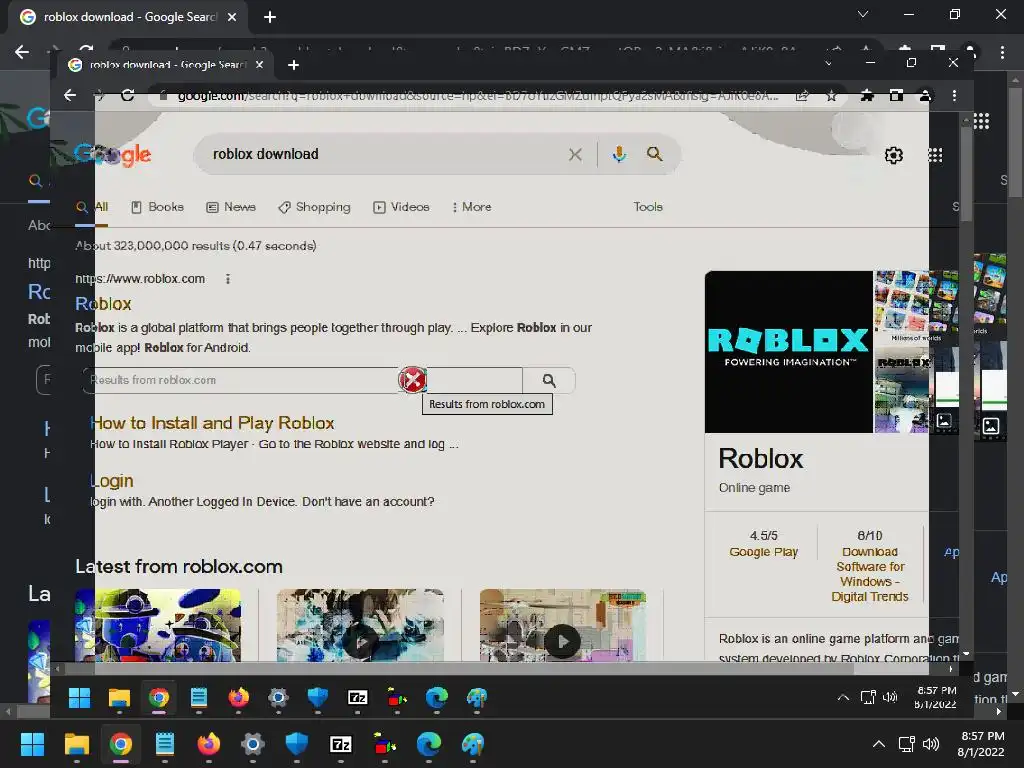Image resolution: width=1024 pixels, height=768 pixels.
Task: Open new tab in the background Chrome window
Action: coord(270,17)
